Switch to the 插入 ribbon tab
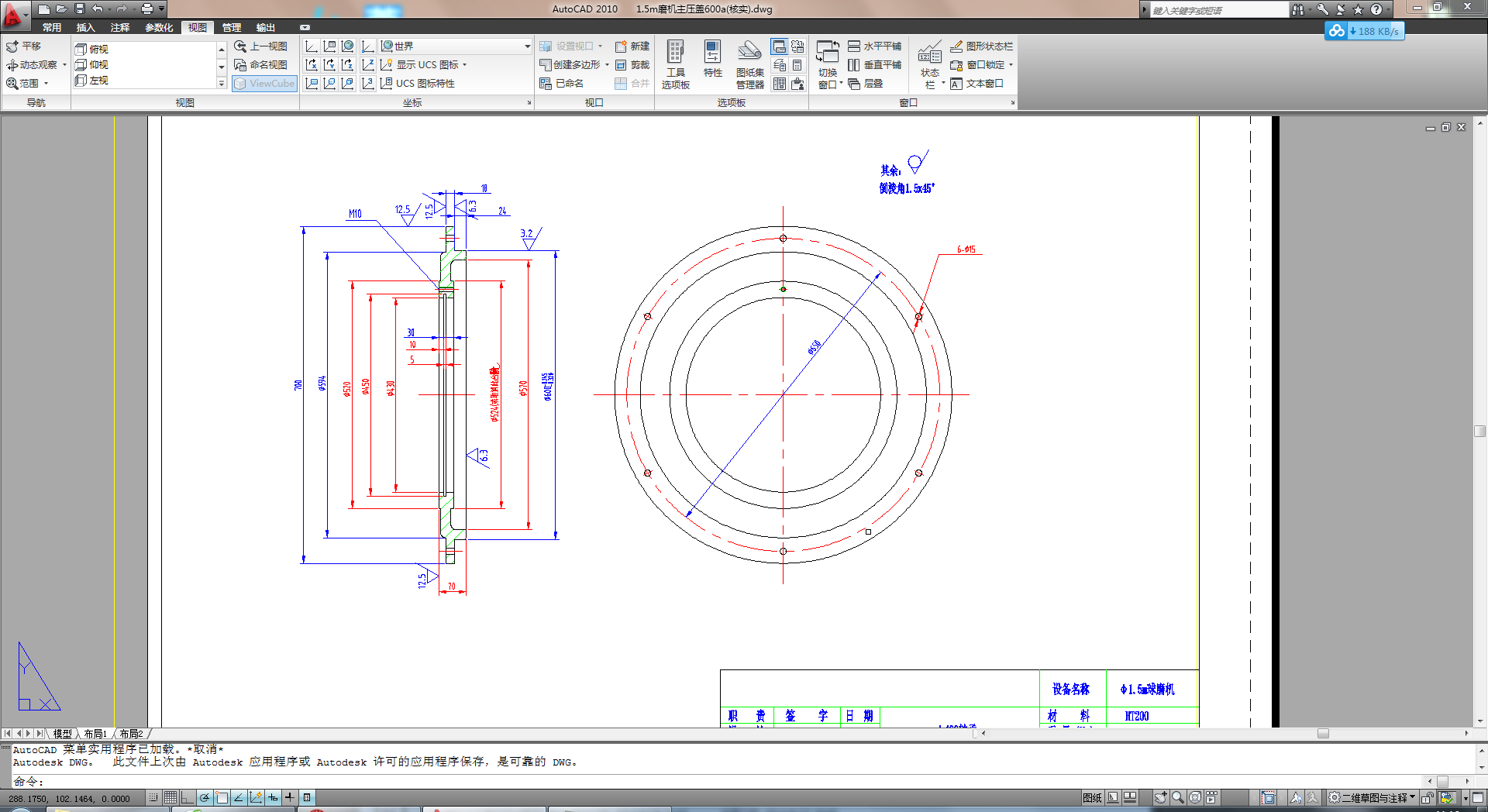The height and width of the screenshot is (812, 1488). (x=87, y=27)
